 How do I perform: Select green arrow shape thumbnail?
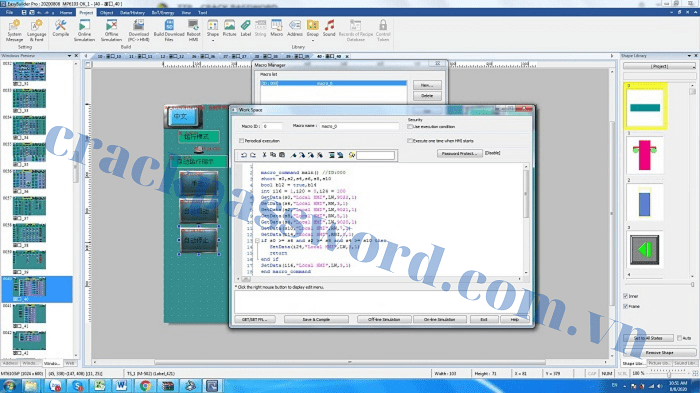(644, 250)
